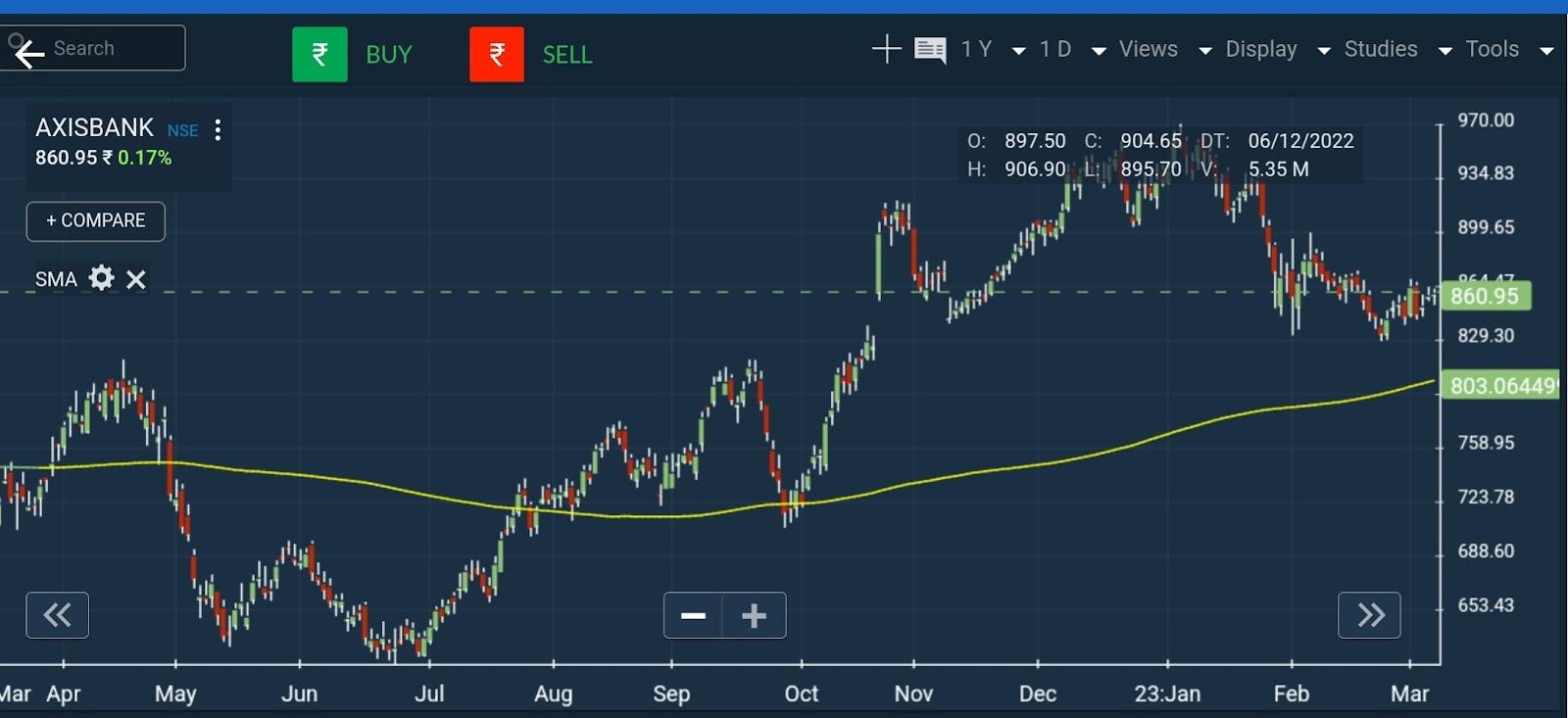1568x718 pixels.
Task: Click the 860.95 current price tag
Action: (1485, 296)
